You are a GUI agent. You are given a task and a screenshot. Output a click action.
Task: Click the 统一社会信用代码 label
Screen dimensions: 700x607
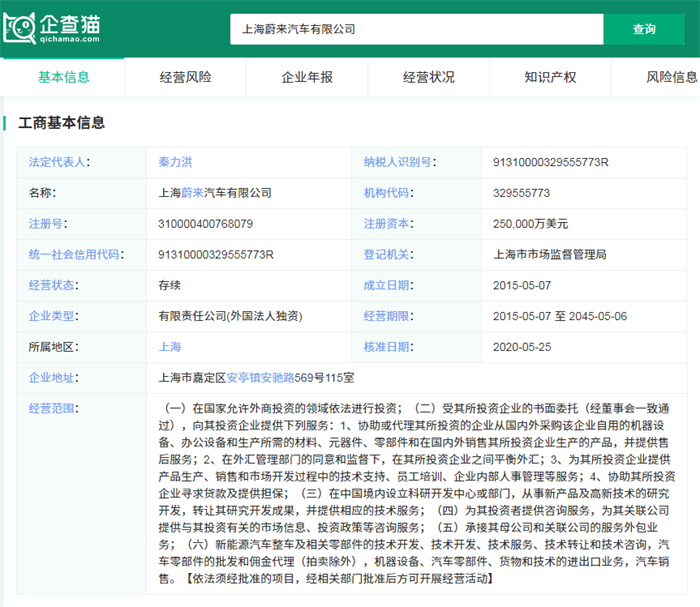[x=76, y=254]
